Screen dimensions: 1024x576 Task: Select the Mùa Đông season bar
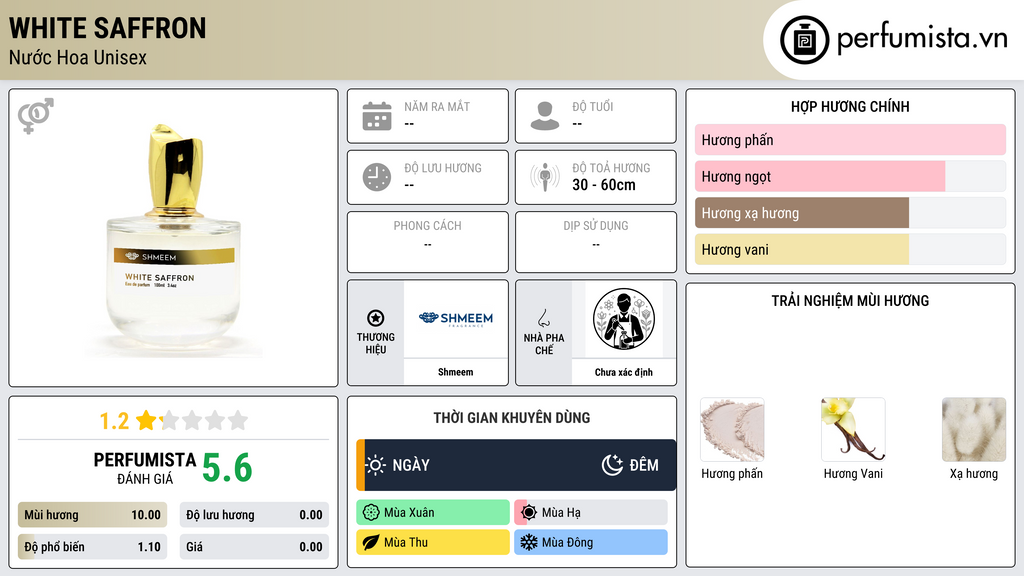[591, 542]
